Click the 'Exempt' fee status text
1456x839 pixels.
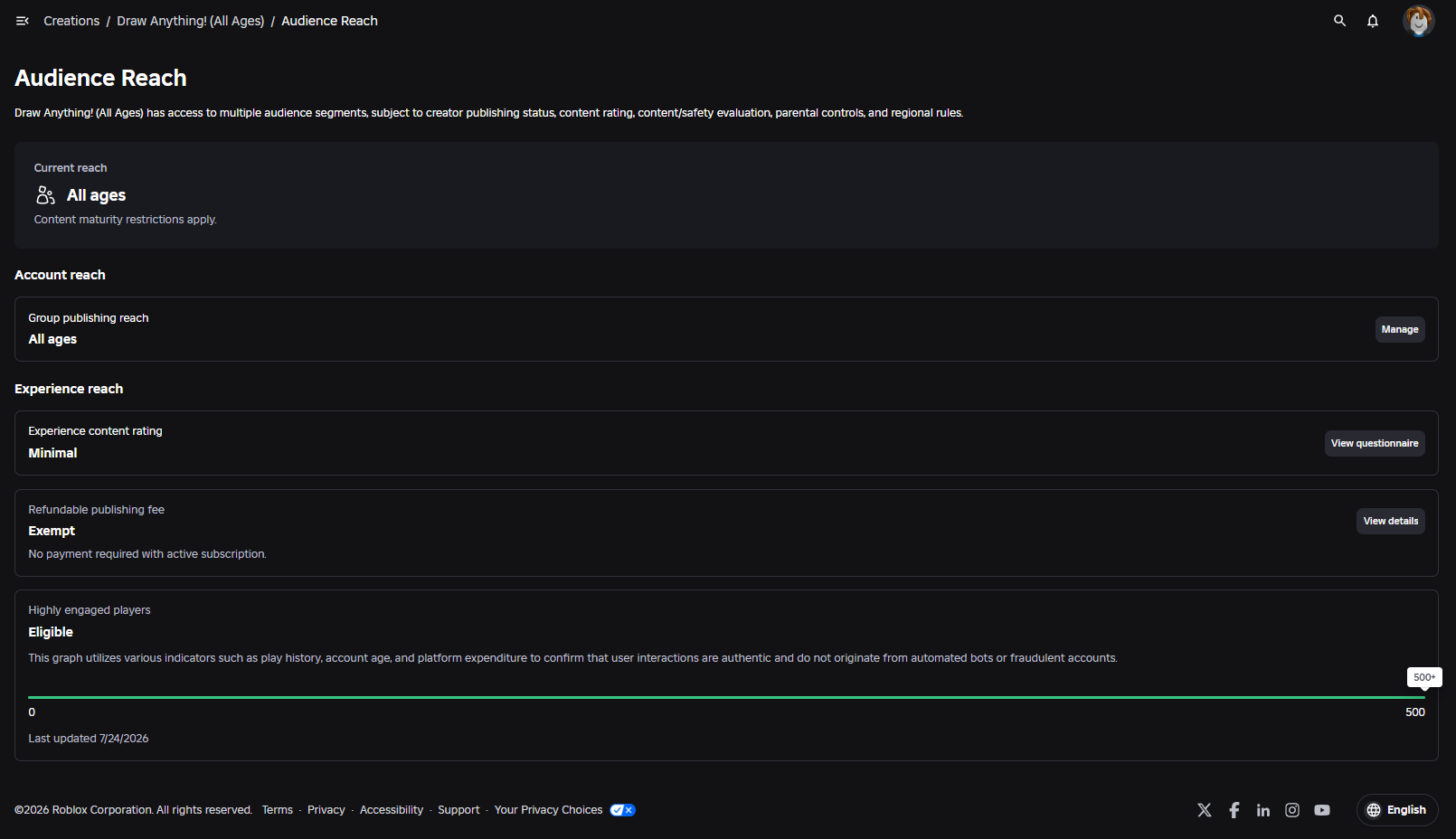pyautogui.click(x=52, y=531)
